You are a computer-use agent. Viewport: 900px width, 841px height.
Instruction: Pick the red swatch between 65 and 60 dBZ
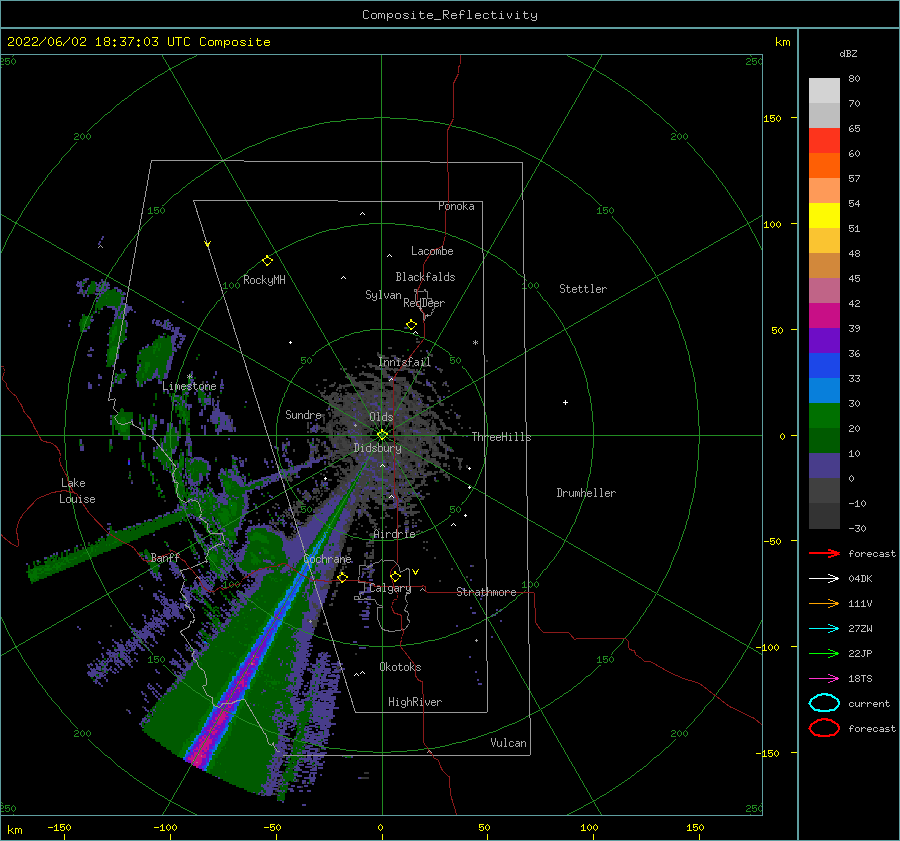(x=824, y=141)
